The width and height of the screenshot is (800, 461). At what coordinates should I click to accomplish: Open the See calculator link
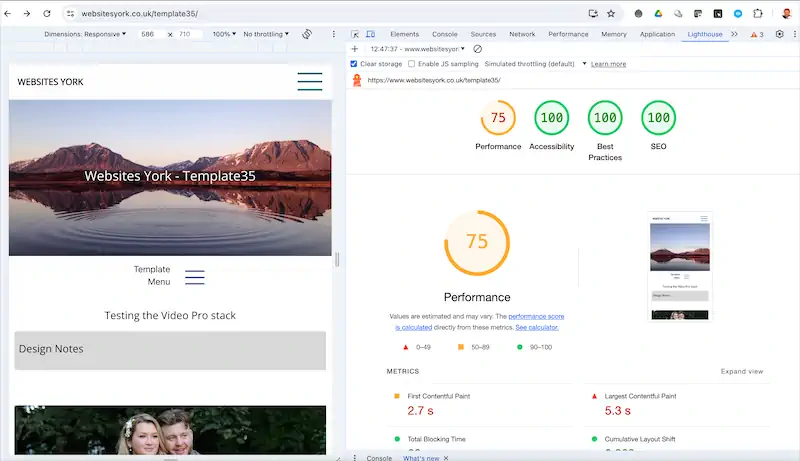pyautogui.click(x=537, y=327)
